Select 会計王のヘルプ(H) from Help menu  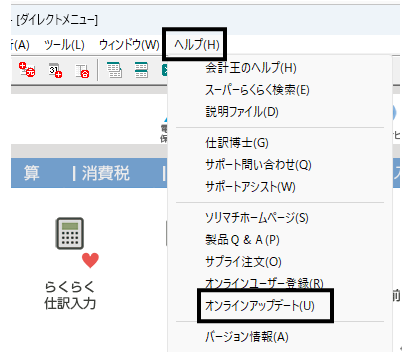[280, 68]
